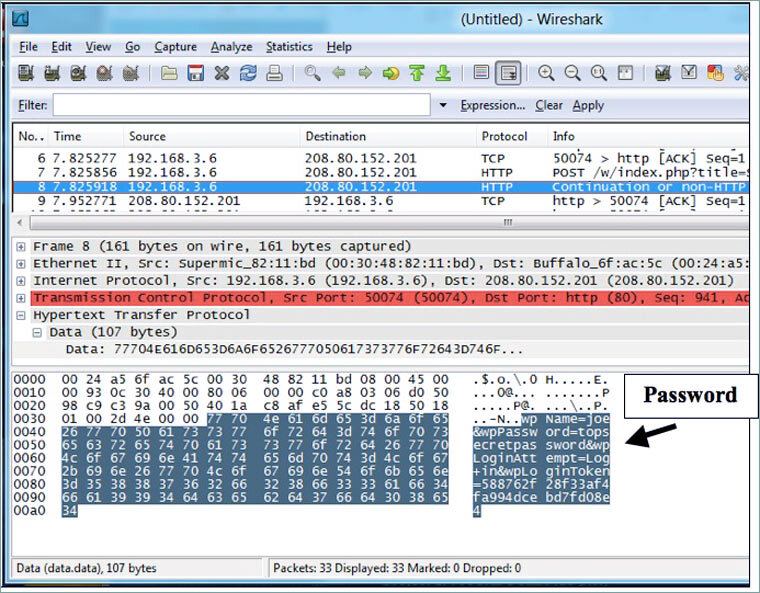Image resolution: width=760 pixels, height=593 pixels.
Task: Toggle packet list colorization
Action: click(481, 73)
